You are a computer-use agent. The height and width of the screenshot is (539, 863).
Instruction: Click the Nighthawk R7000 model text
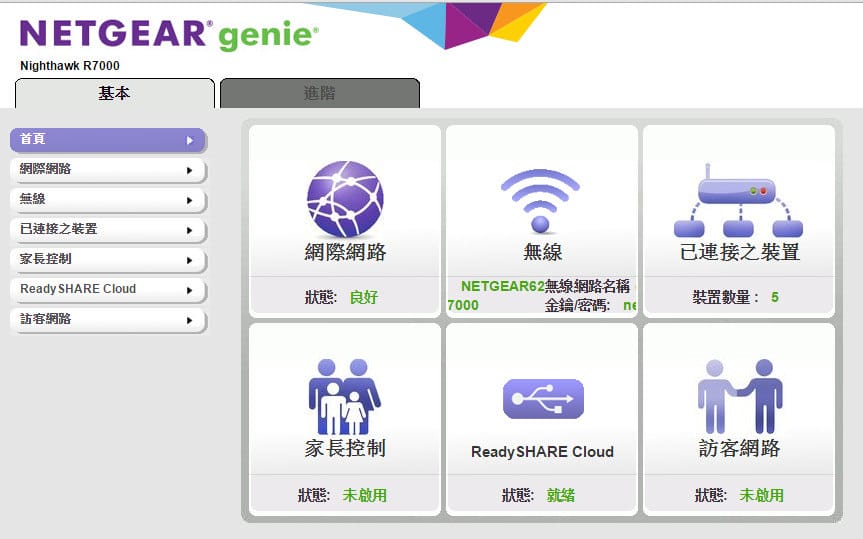pos(70,66)
